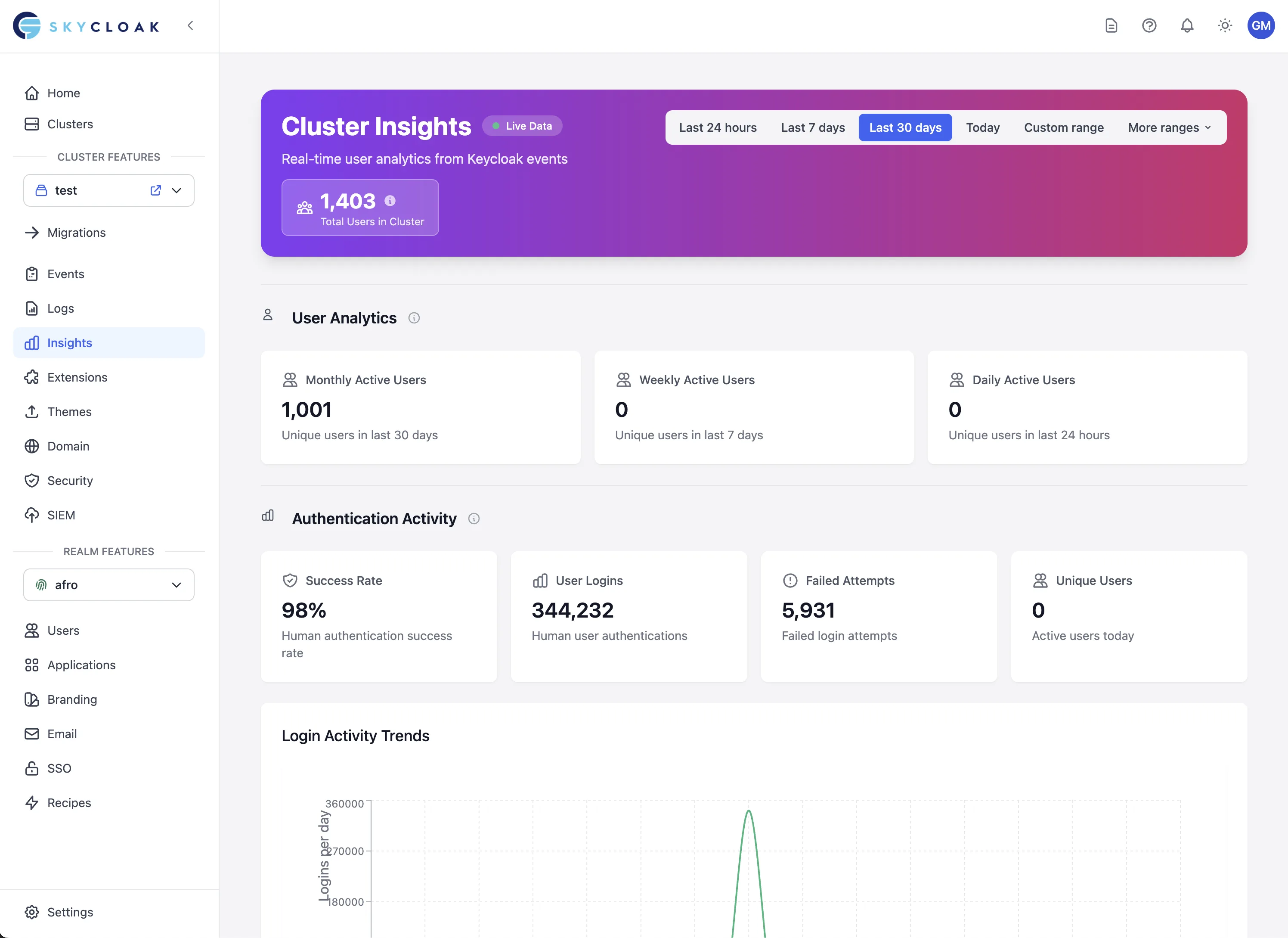Click the Custom range button
1288x938 pixels.
pyautogui.click(x=1063, y=127)
